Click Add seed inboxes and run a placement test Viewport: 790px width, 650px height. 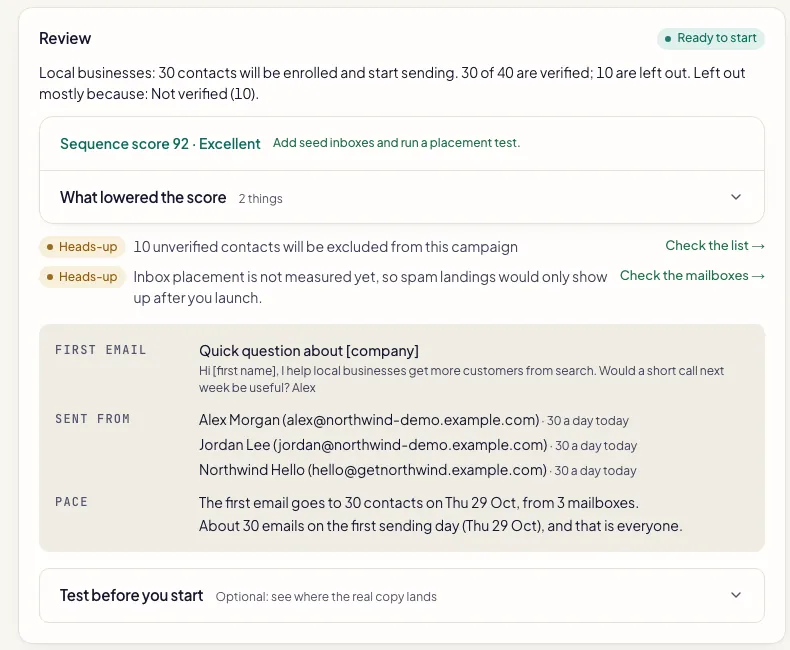click(396, 143)
